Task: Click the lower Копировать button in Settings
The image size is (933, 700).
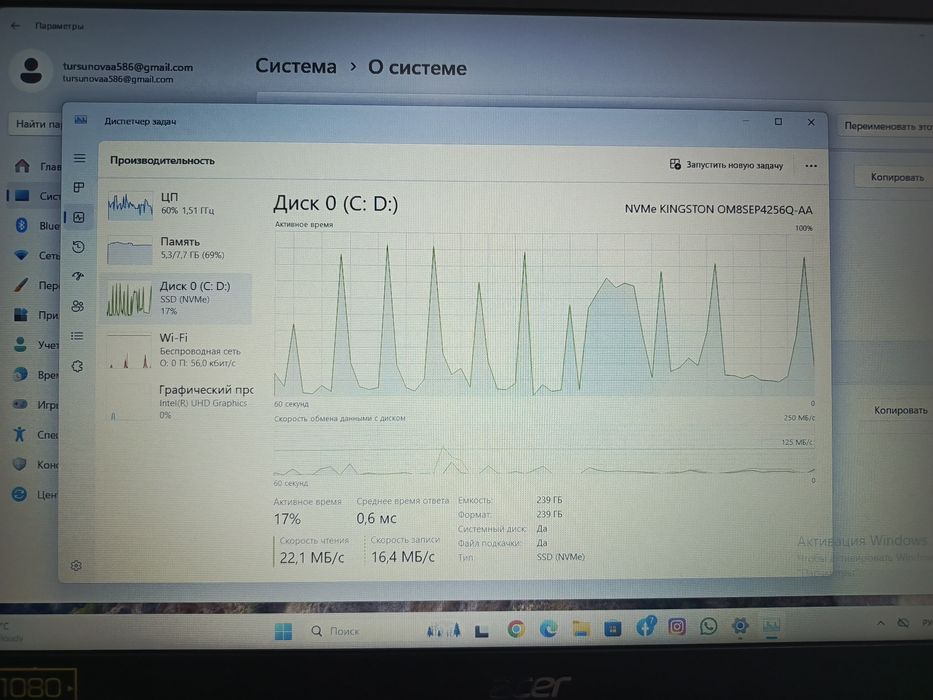Action: (896, 410)
